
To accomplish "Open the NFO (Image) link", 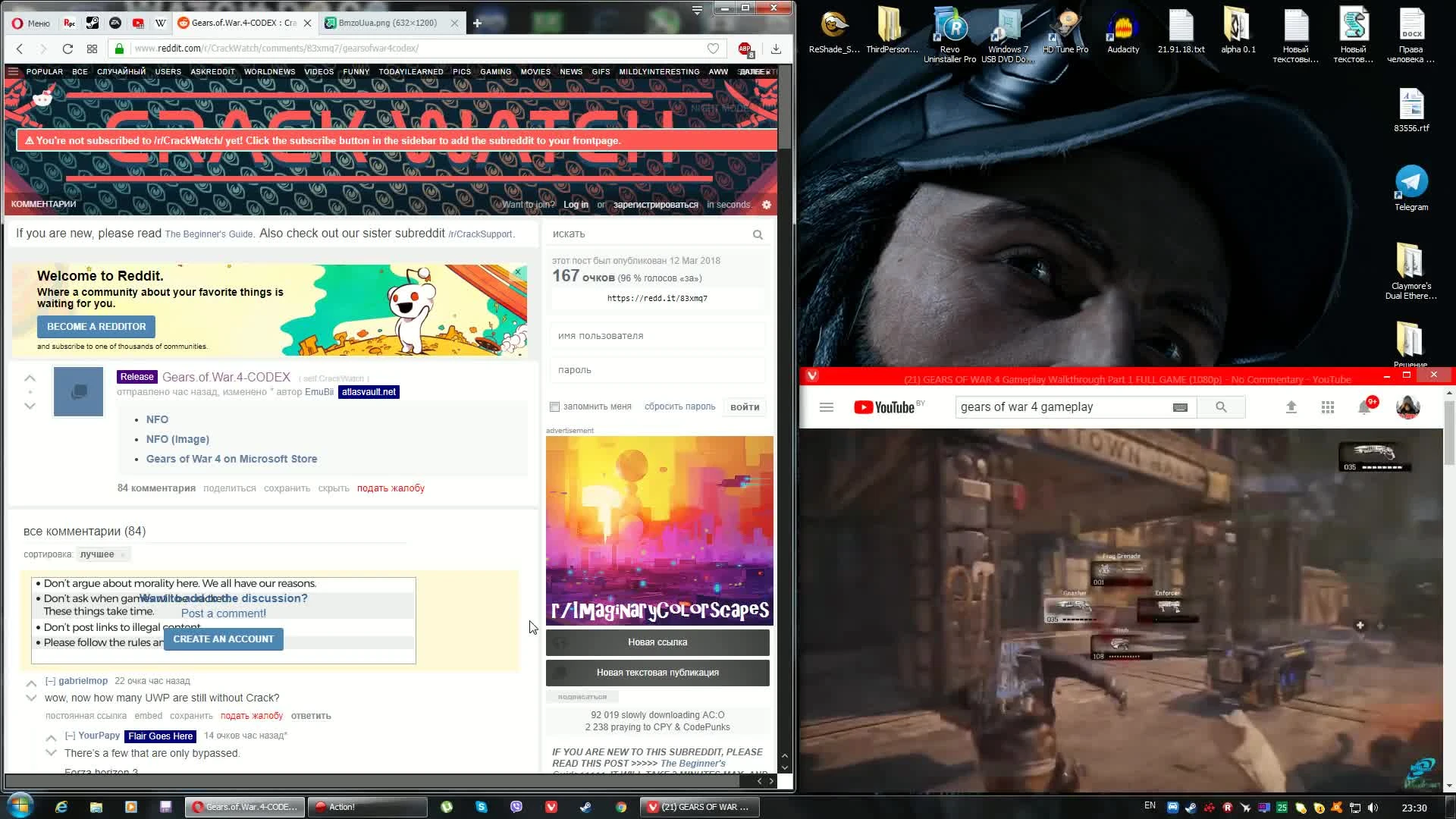I will [177, 439].
